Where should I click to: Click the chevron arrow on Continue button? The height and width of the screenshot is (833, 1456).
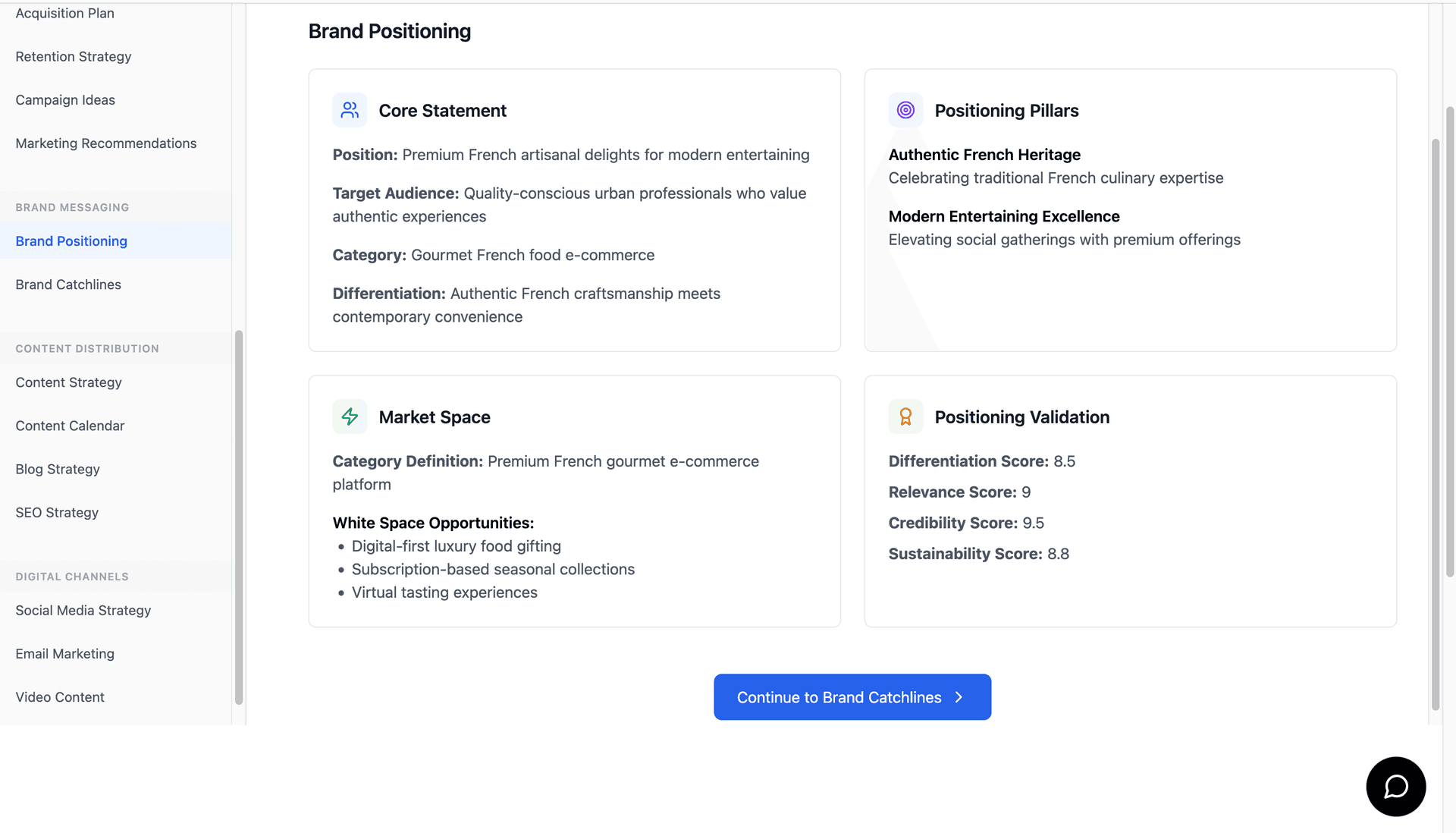[x=959, y=697]
